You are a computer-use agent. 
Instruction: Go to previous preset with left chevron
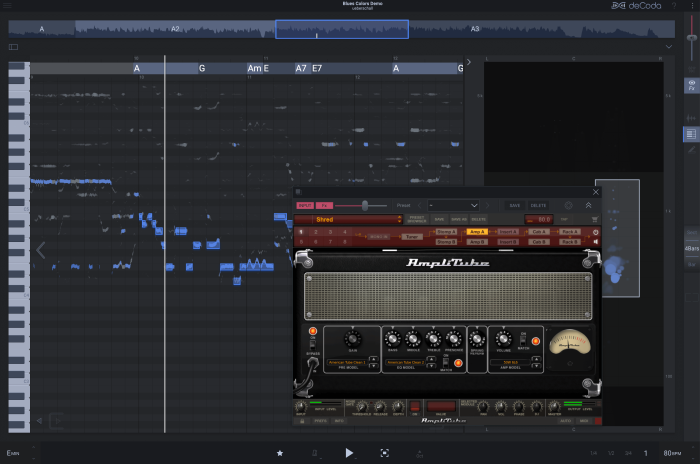tap(420, 205)
